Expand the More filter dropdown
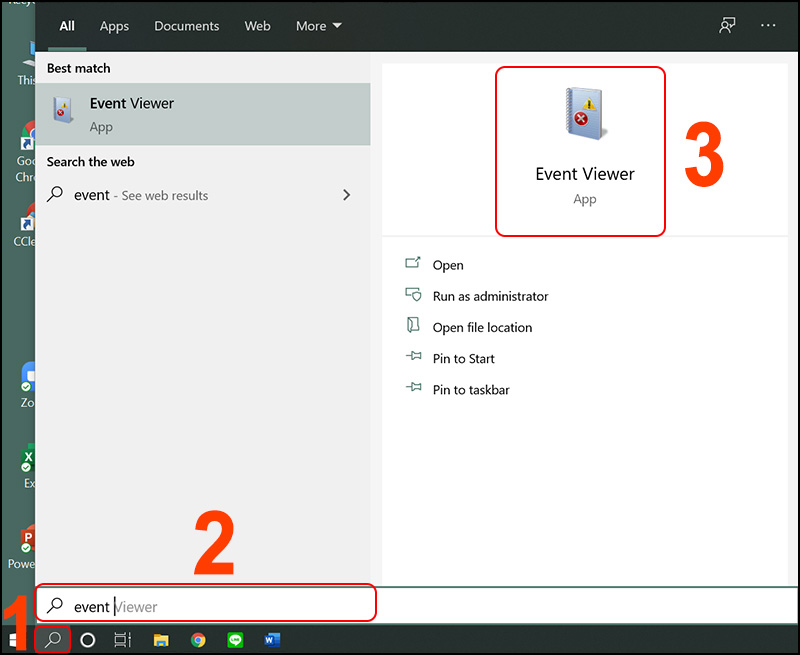The image size is (800, 655). [318, 26]
